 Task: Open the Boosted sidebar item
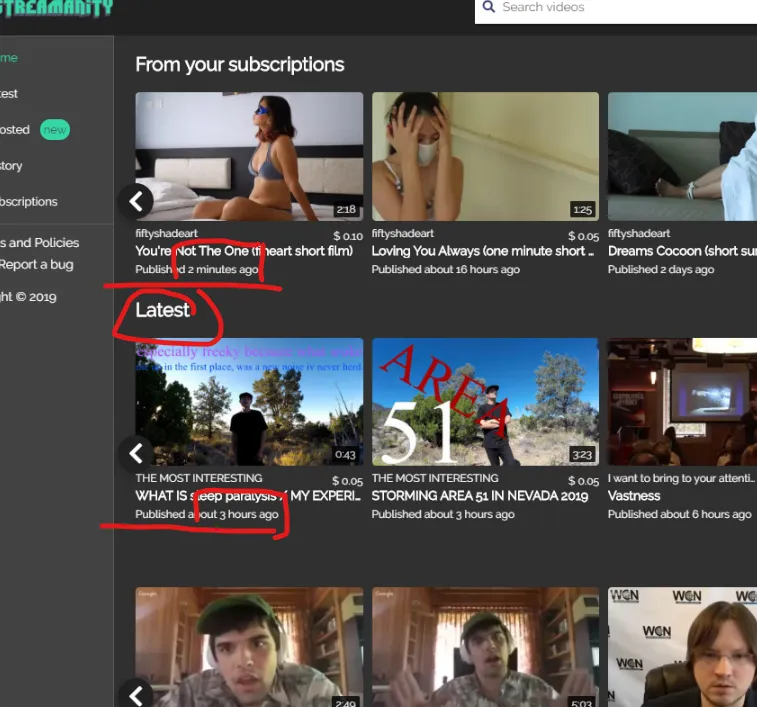tap(14, 130)
